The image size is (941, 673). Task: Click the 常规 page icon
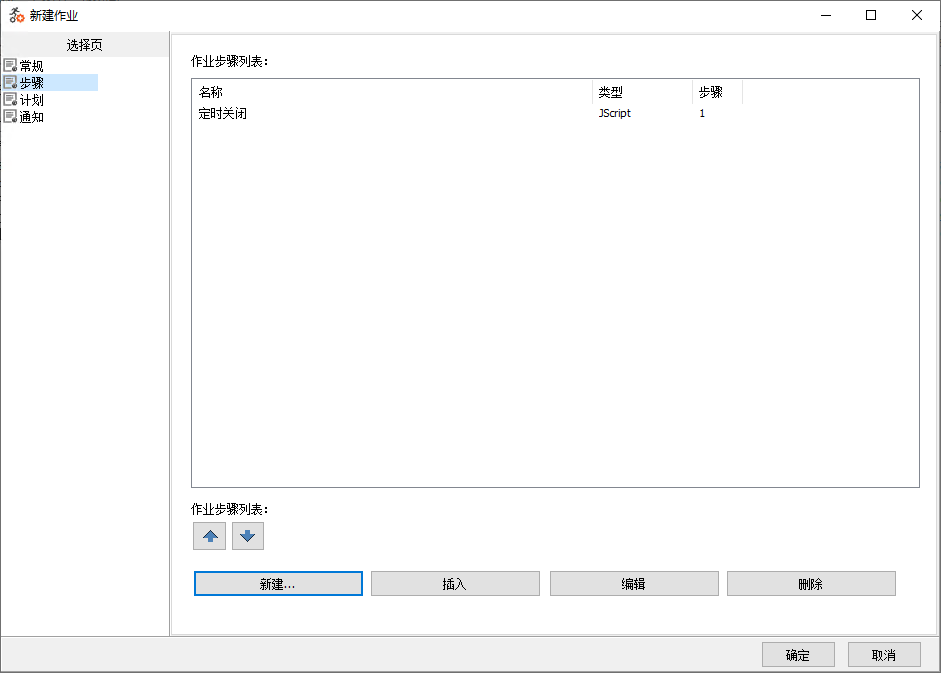(10, 65)
